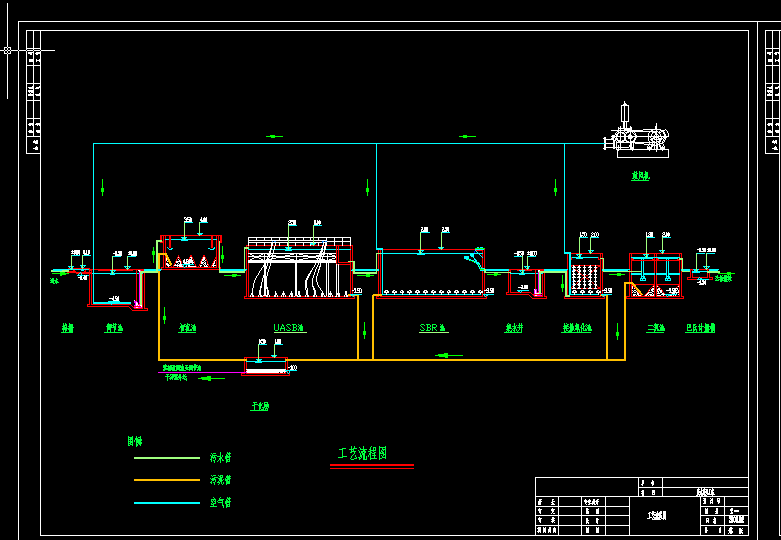This screenshot has height=540, width=781.
Task: Select the double red underline beneath title
Action: point(372,466)
